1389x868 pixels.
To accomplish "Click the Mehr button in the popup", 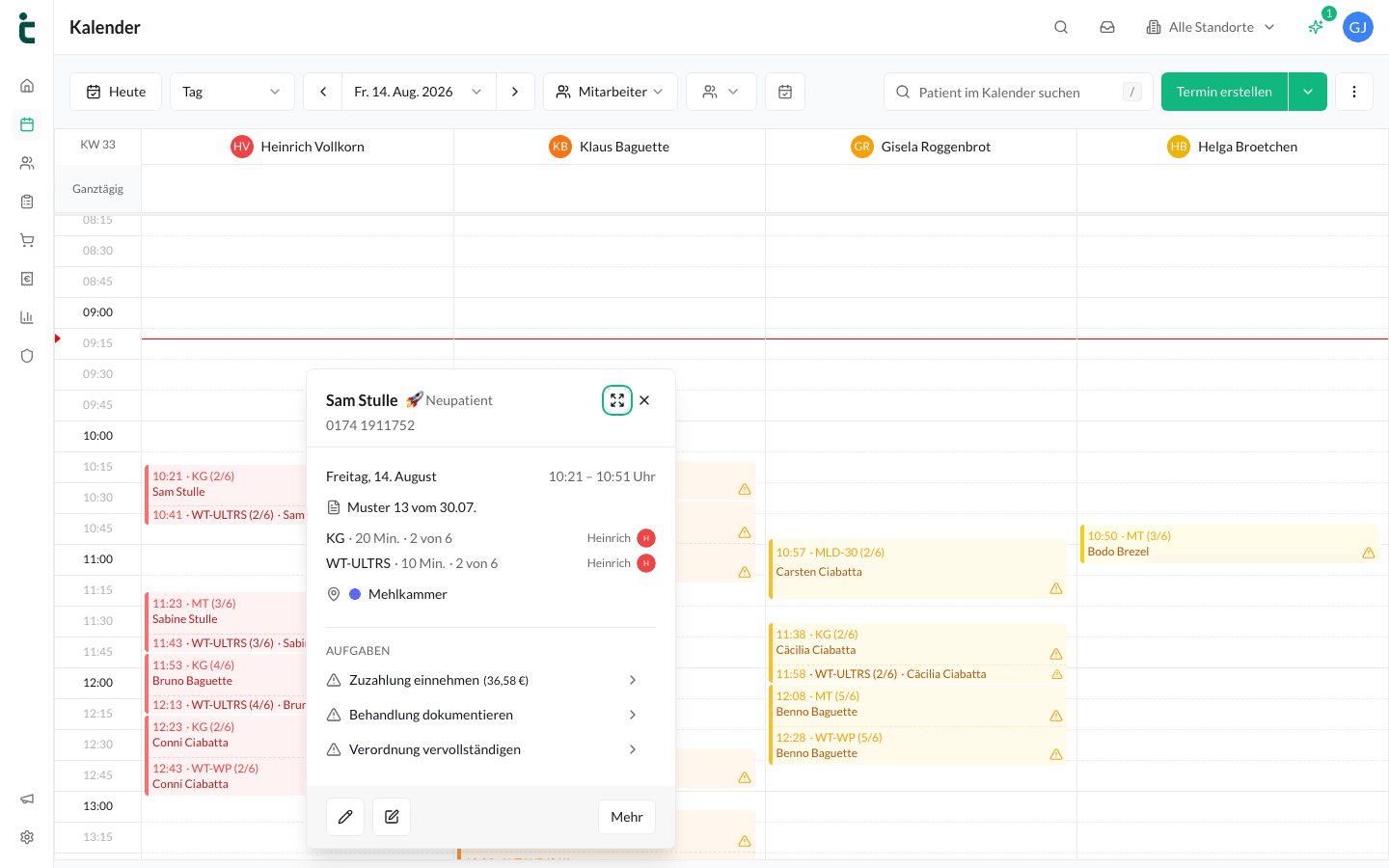I will tap(627, 817).
